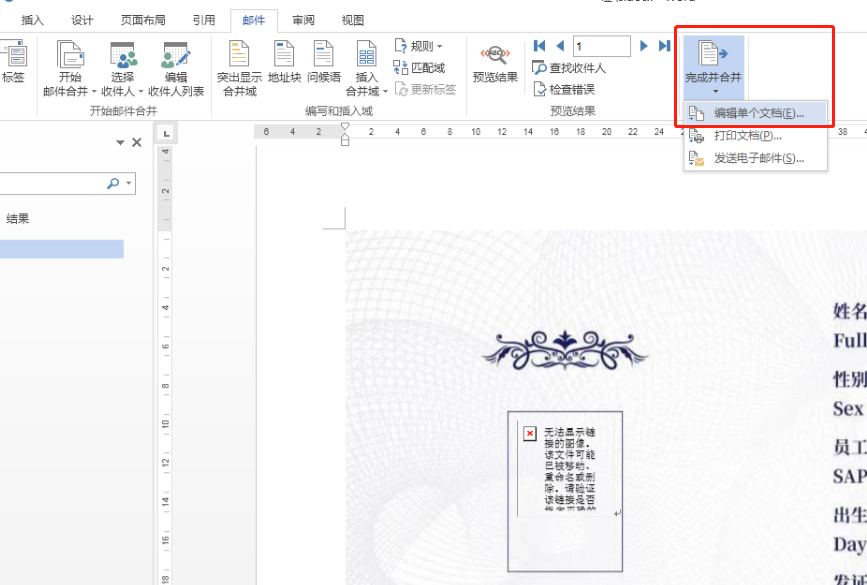The height and width of the screenshot is (585, 867).
Task: Click the decorative floral ornament image
Action: (x=565, y=350)
